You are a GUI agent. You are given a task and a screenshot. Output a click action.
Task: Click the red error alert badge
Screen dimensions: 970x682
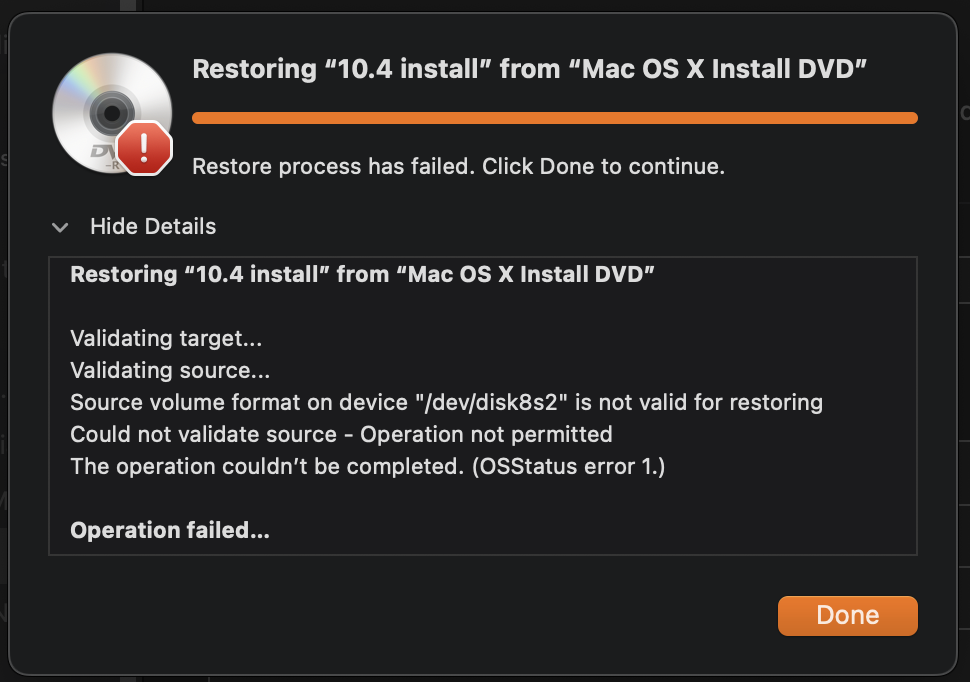(x=145, y=148)
